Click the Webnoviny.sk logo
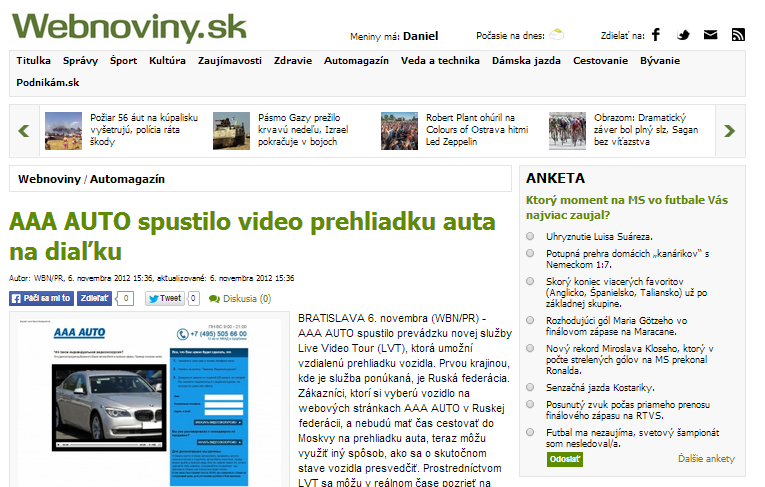 click(129, 27)
